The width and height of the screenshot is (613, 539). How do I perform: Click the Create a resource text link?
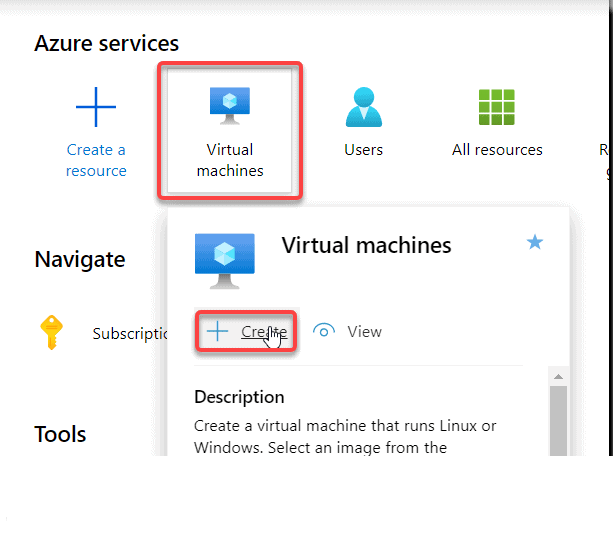click(96, 160)
